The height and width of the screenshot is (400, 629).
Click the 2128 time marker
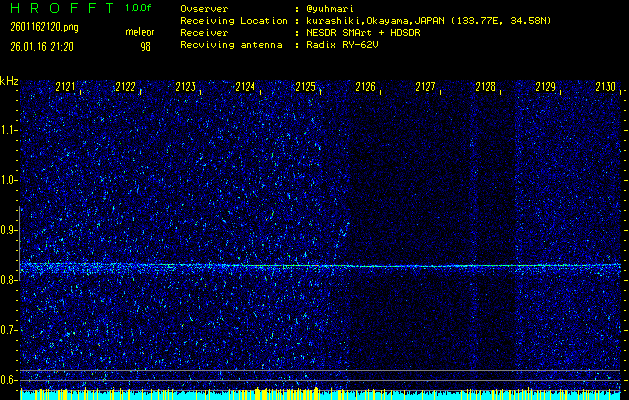pos(485,88)
